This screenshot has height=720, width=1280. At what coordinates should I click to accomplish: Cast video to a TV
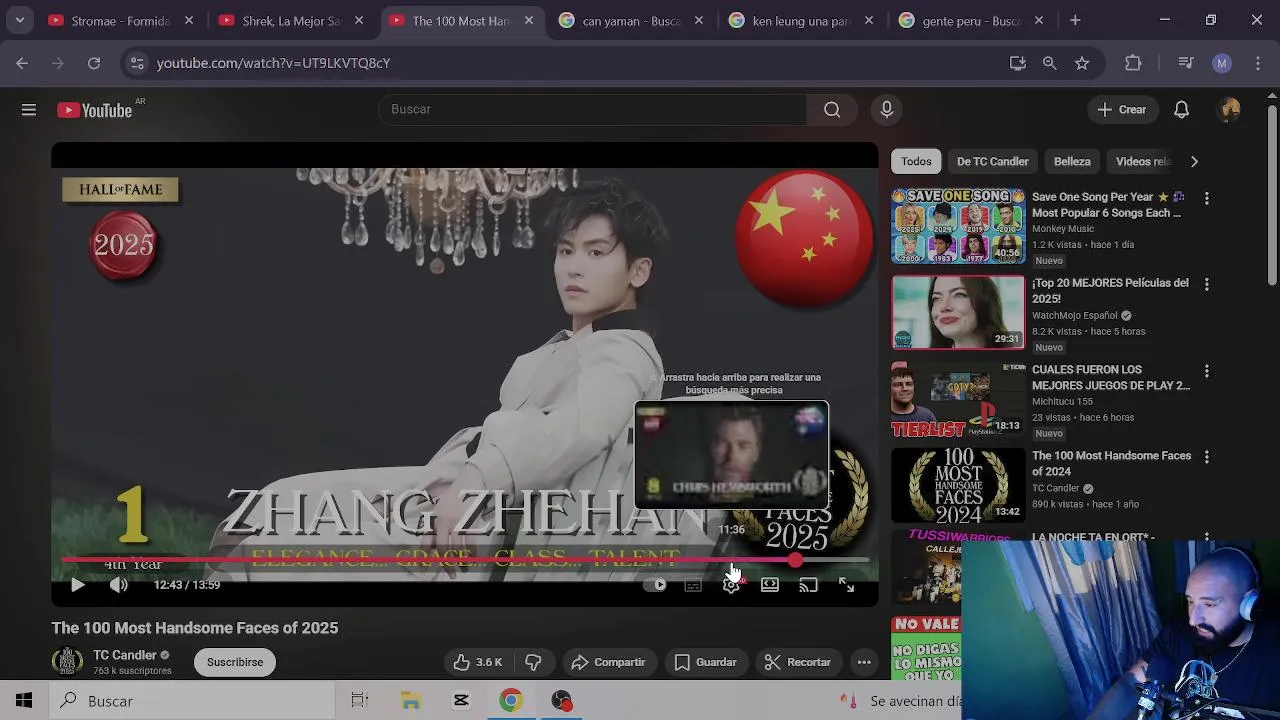(x=808, y=585)
